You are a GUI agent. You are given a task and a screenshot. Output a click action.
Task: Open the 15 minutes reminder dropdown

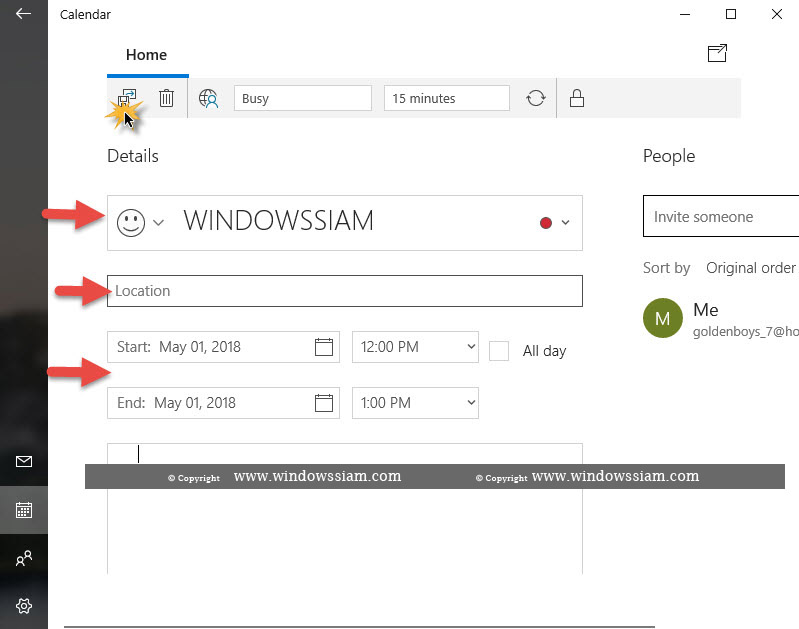pyautogui.click(x=446, y=98)
